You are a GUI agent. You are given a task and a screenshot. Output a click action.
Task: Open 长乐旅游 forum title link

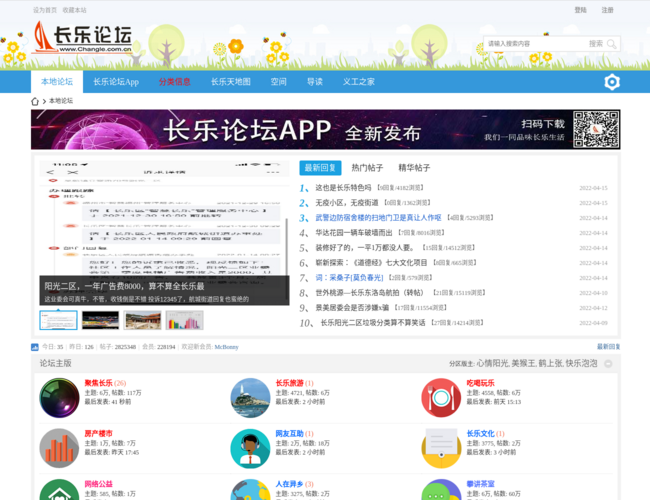[289, 383]
